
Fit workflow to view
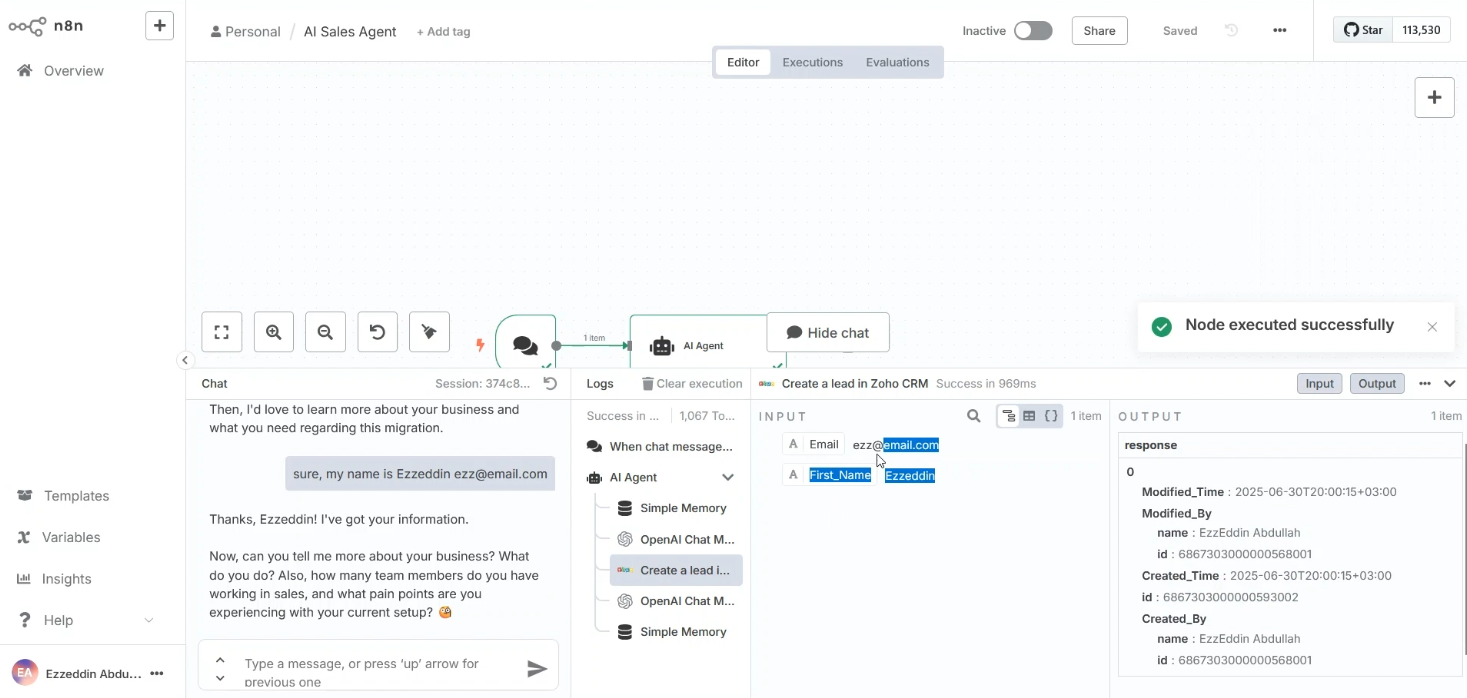(x=222, y=332)
